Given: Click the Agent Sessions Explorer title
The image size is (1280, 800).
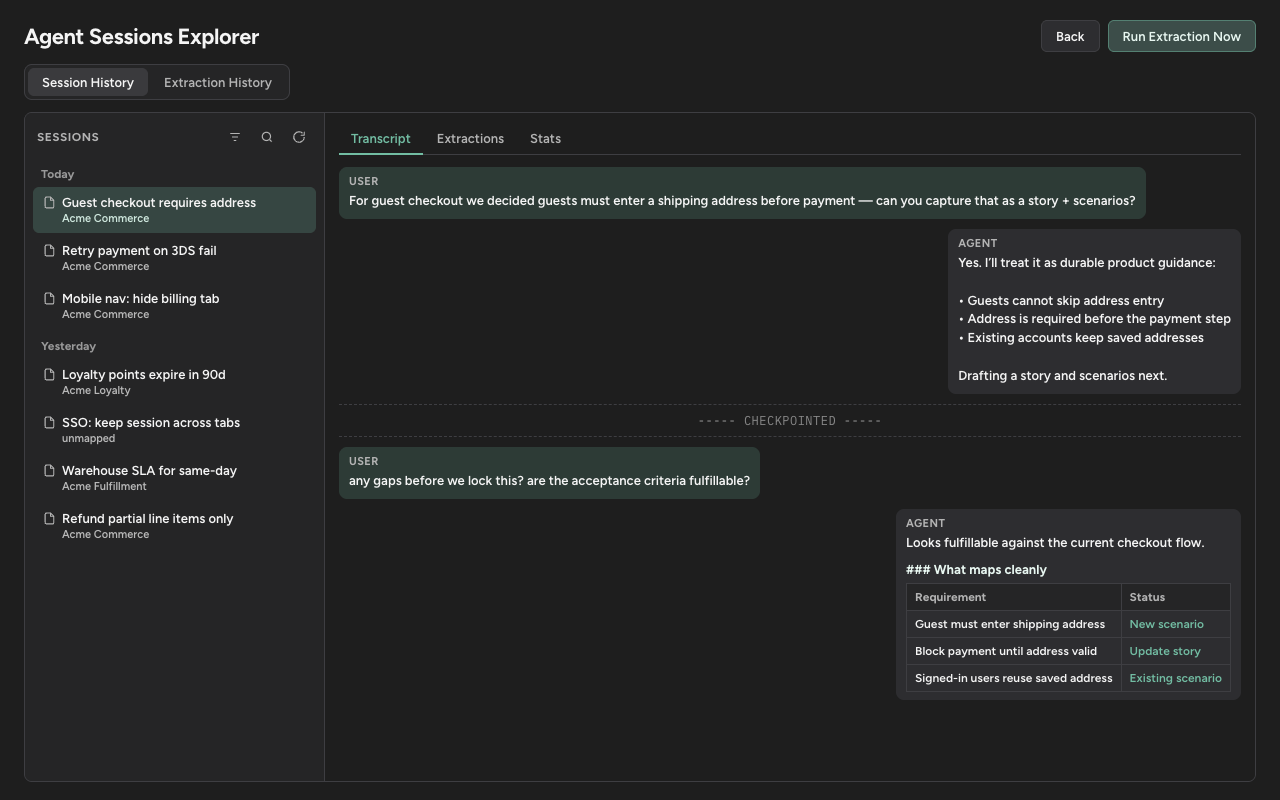Looking at the screenshot, I should coord(141,37).
